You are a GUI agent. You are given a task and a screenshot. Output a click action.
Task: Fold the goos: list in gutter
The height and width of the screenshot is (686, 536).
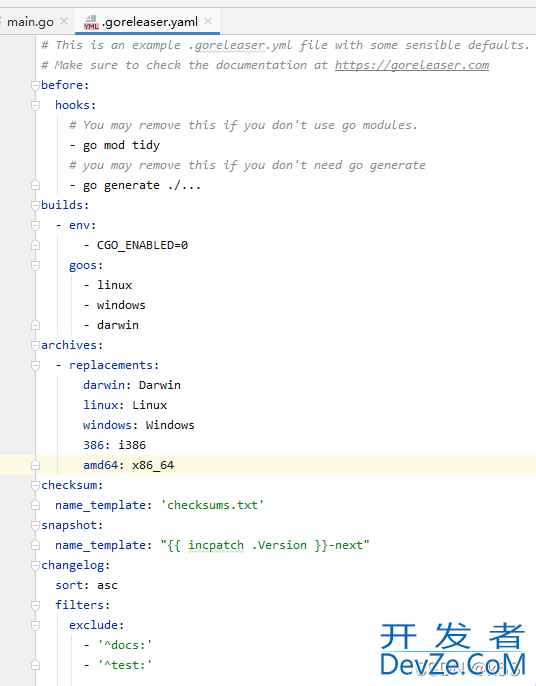point(35,266)
